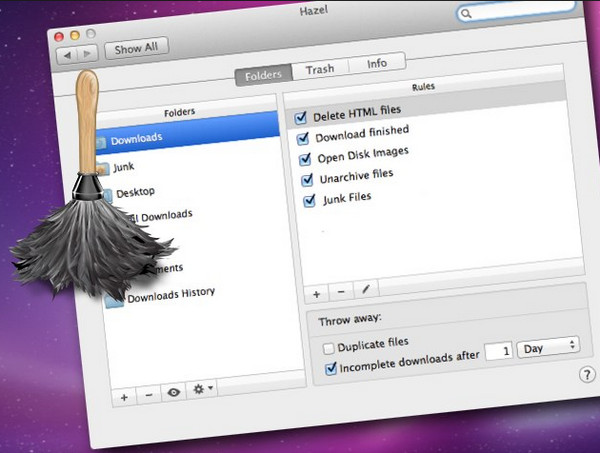Switch to the Trash tab
This screenshot has width=600, height=453.
(x=320, y=69)
